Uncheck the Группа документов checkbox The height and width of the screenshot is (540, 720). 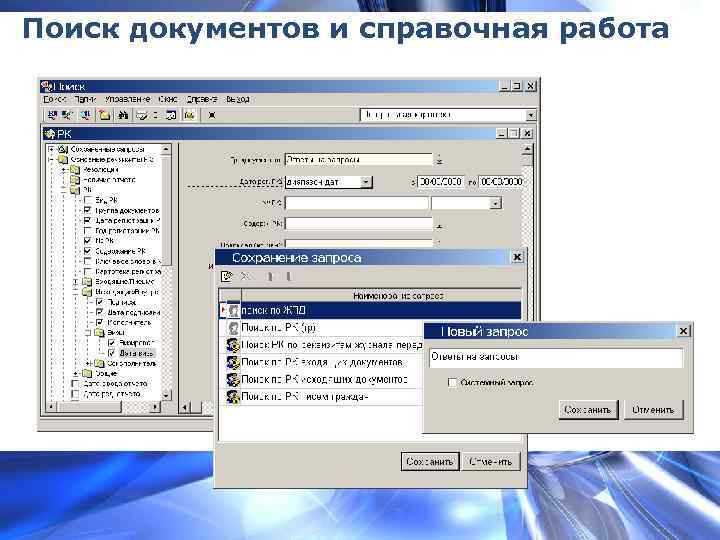[87, 210]
